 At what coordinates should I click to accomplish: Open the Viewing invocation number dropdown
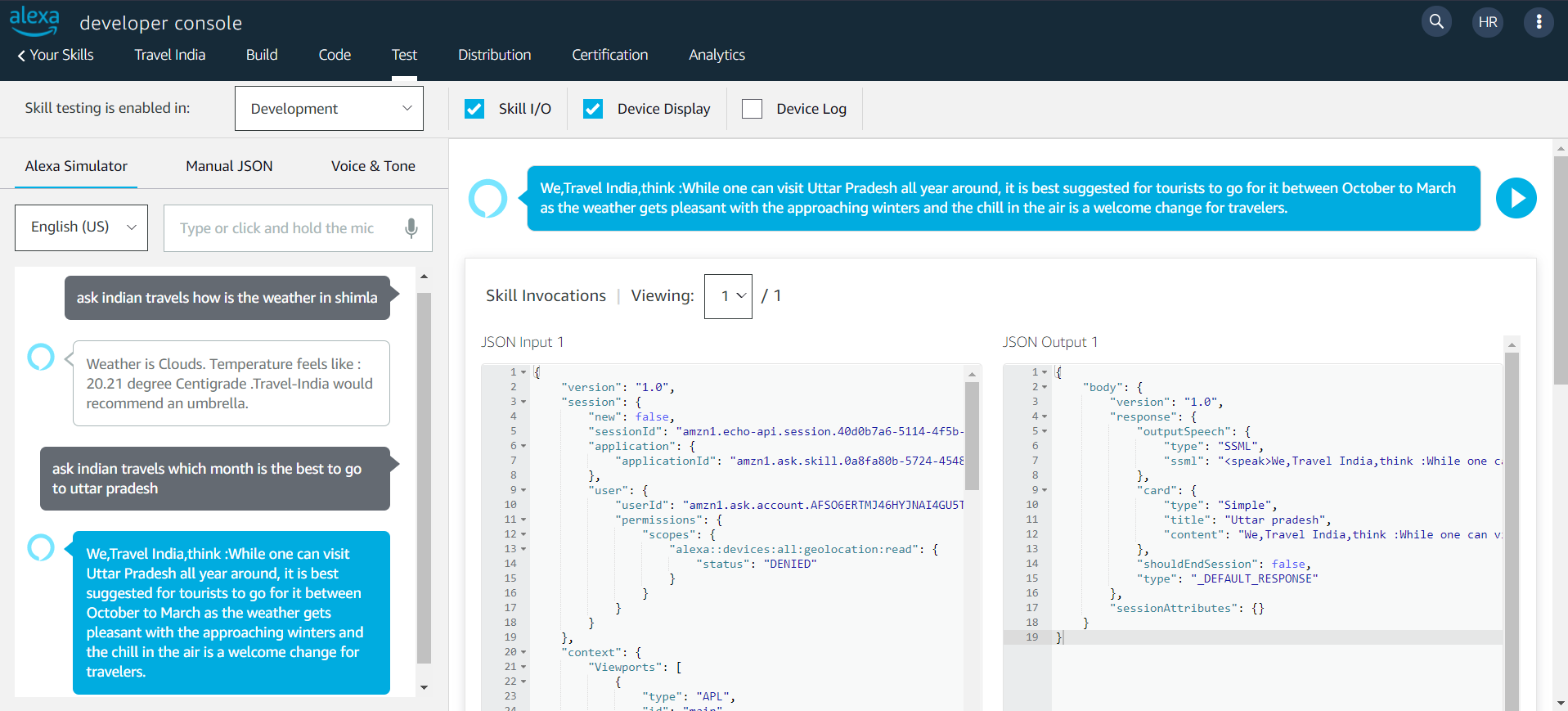coord(728,296)
